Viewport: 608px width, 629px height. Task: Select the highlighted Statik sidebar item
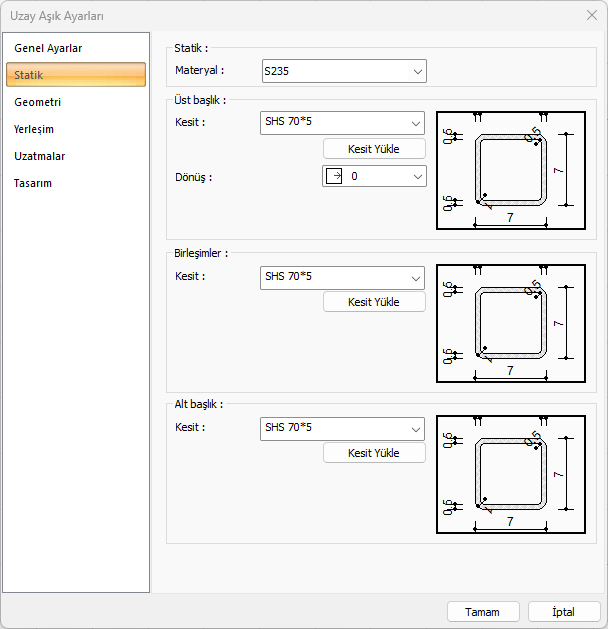[x=76, y=75]
